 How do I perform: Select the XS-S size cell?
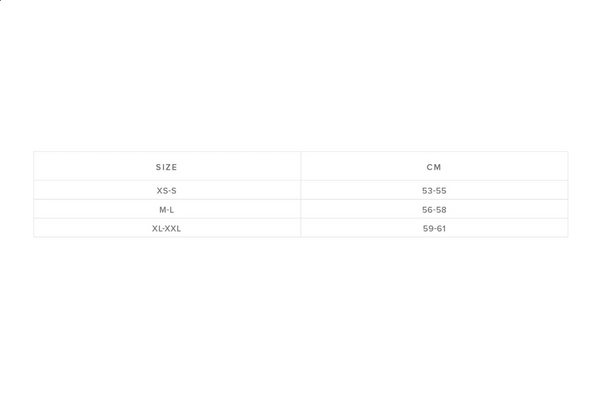(x=167, y=191)
